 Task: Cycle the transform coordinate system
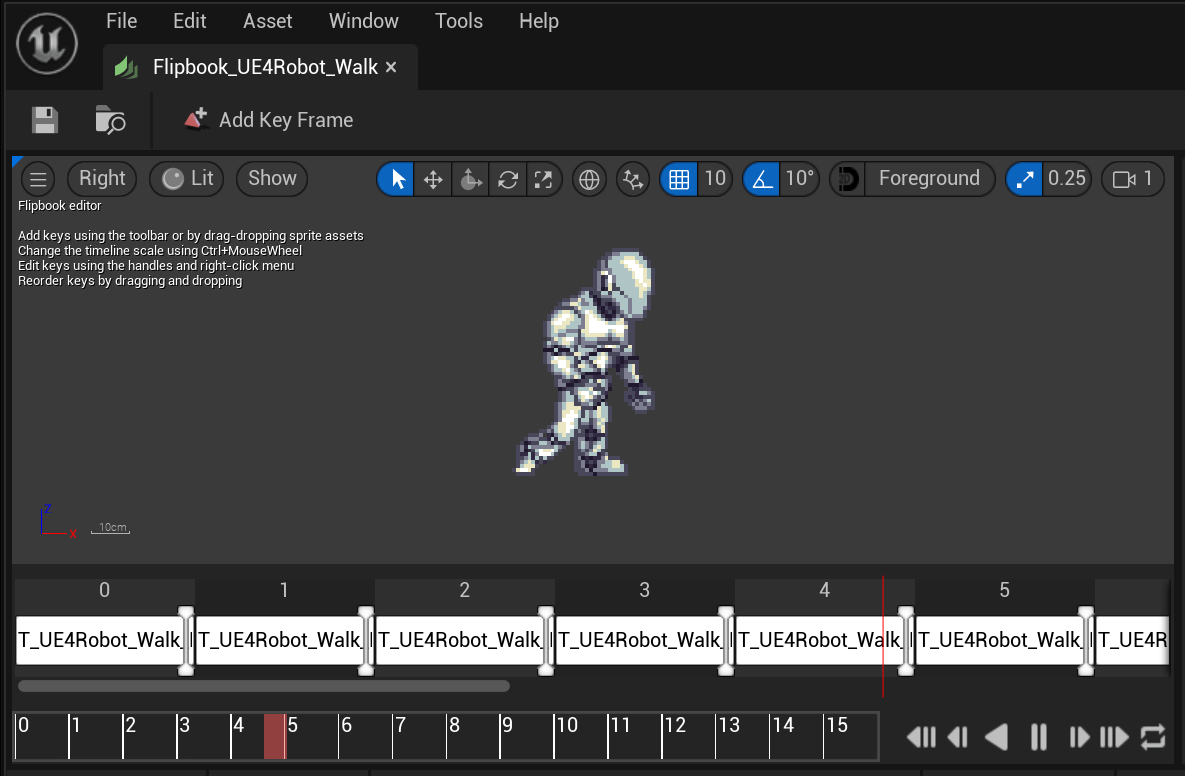588,179
